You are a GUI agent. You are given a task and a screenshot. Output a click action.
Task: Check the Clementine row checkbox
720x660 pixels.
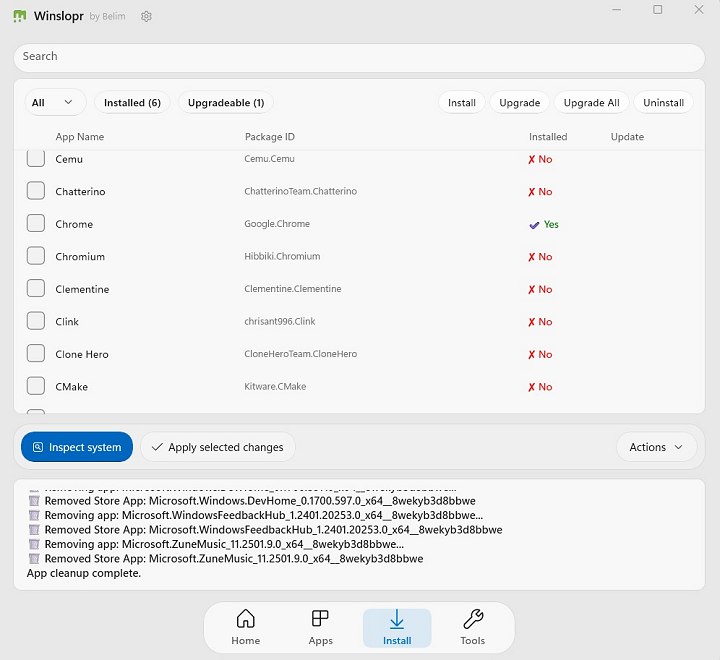36,289
